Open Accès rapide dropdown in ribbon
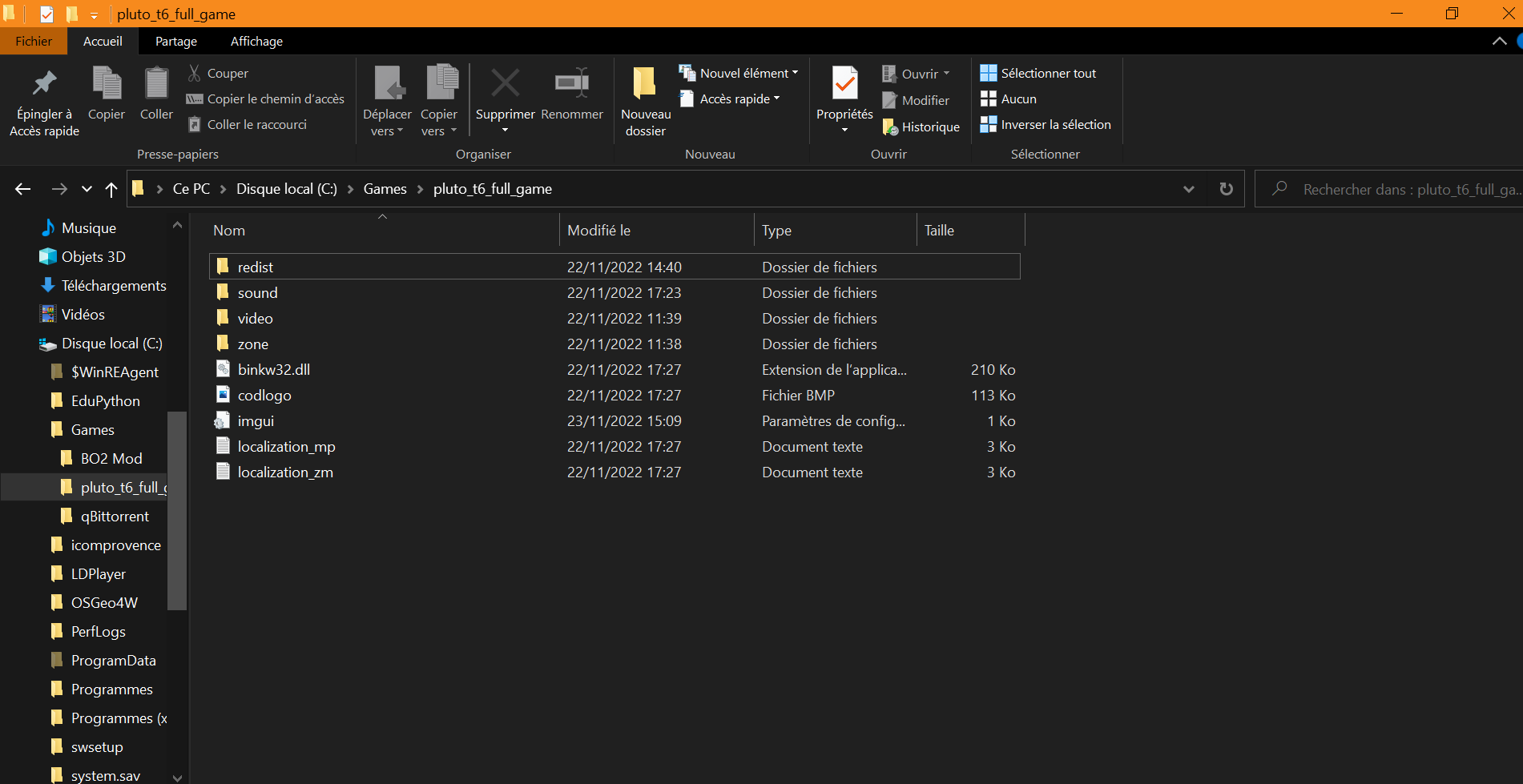Image resolution: width=1523 pixels, height=784 pixels. (x=729, y=99)
